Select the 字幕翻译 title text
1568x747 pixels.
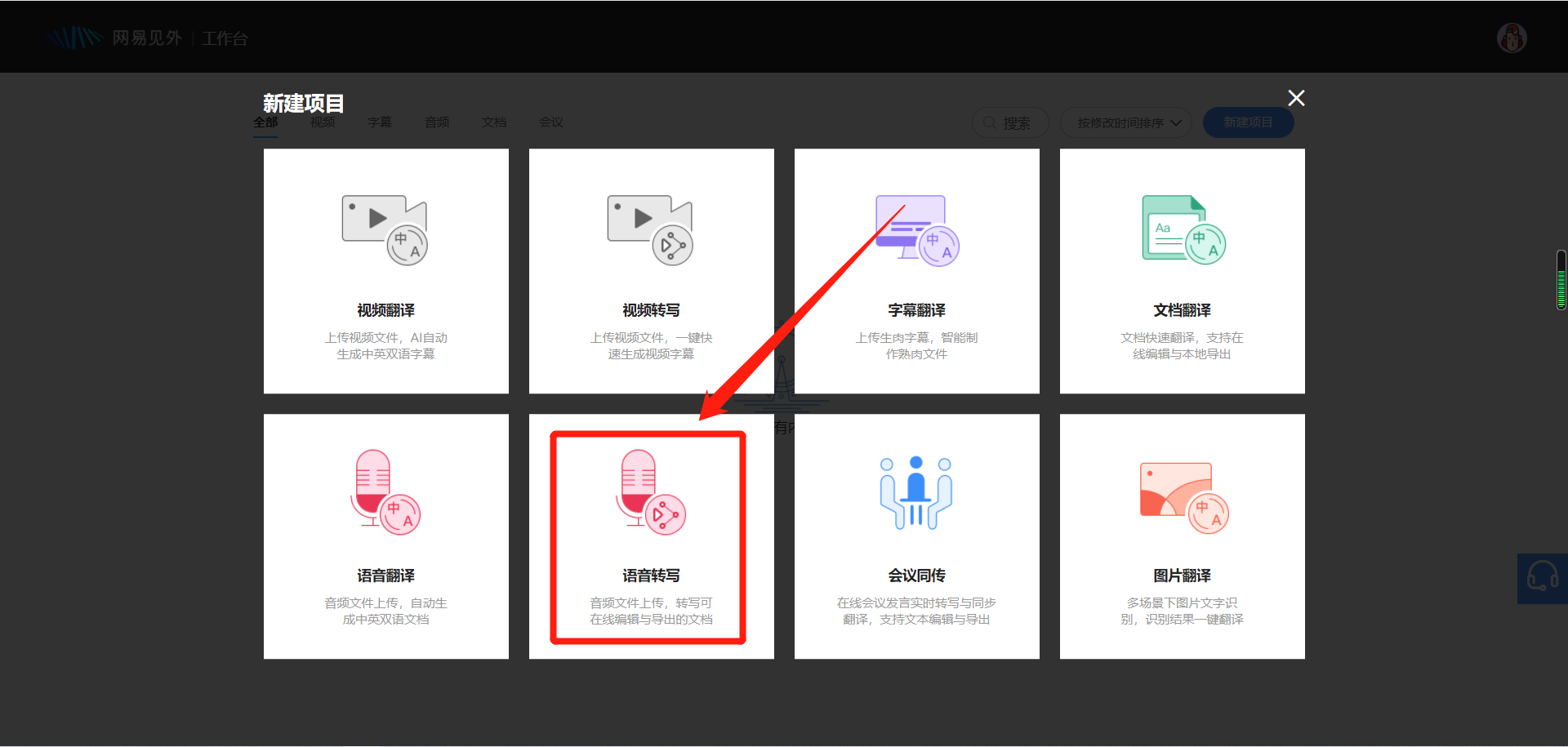(x=916, y=310)
